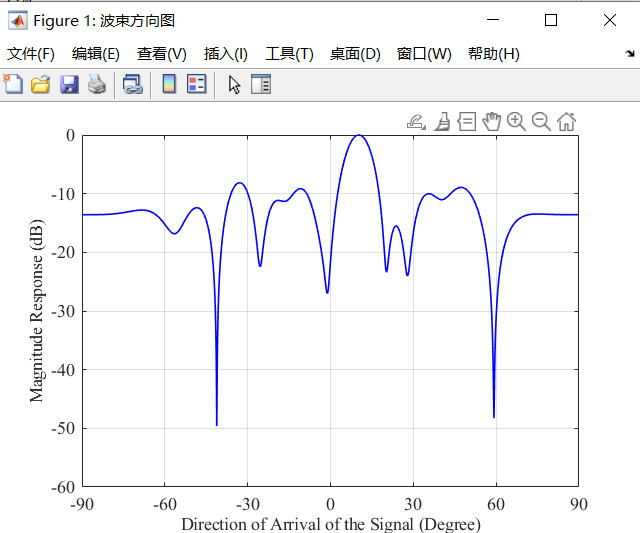640x533 pixels.
Task: Insert a legend using the toolbar icon
Action: [x=197, y=84]
